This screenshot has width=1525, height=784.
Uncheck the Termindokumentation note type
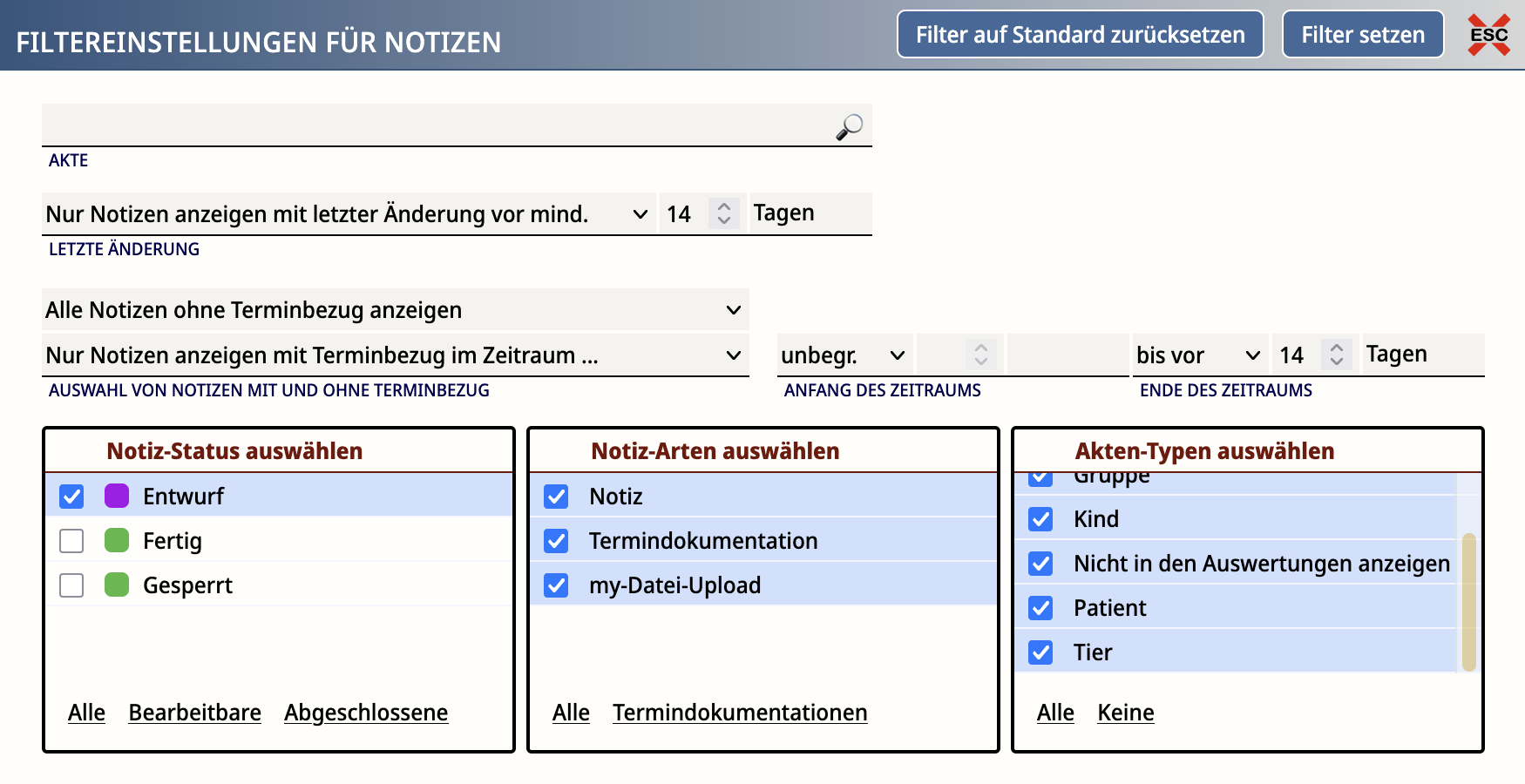[x=556, y=541]
